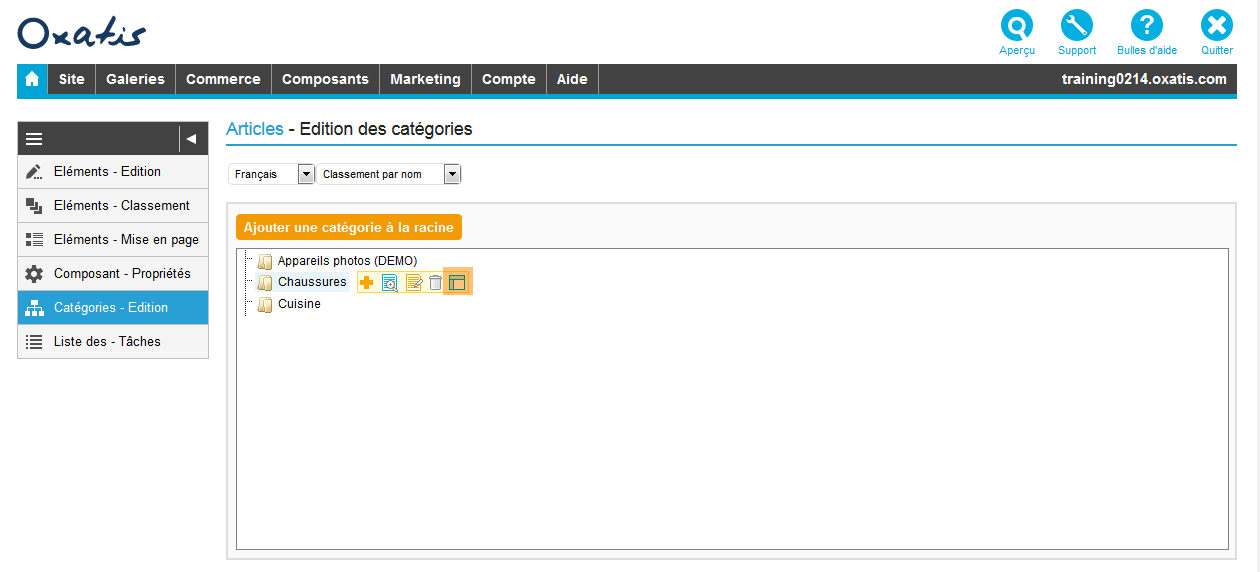Open the Français language dropdown

point(271,174)
